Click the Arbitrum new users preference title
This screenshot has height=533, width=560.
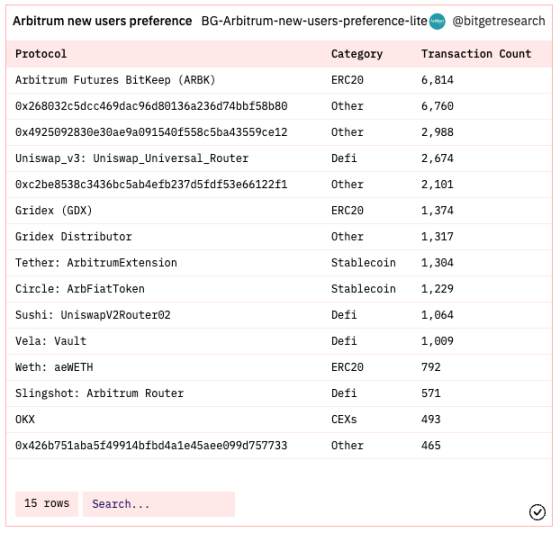pos(102,21)
